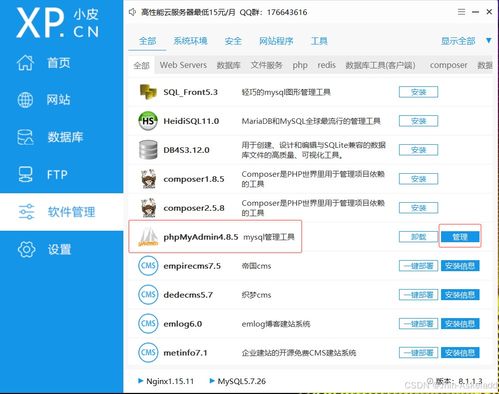Install SQL_Front5.3 with 安装 button
Viewport: 499px width, 394px height.
click(418, 92)
